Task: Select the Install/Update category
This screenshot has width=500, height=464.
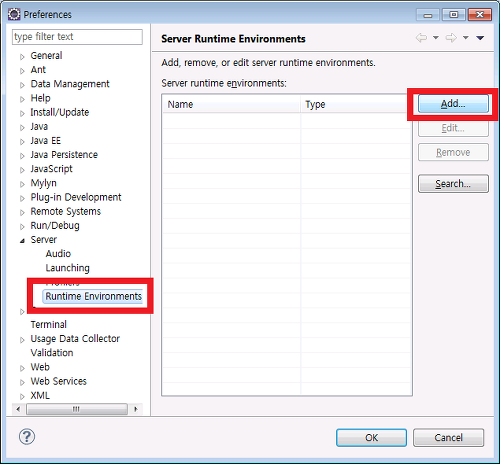Action: point(60,112)
